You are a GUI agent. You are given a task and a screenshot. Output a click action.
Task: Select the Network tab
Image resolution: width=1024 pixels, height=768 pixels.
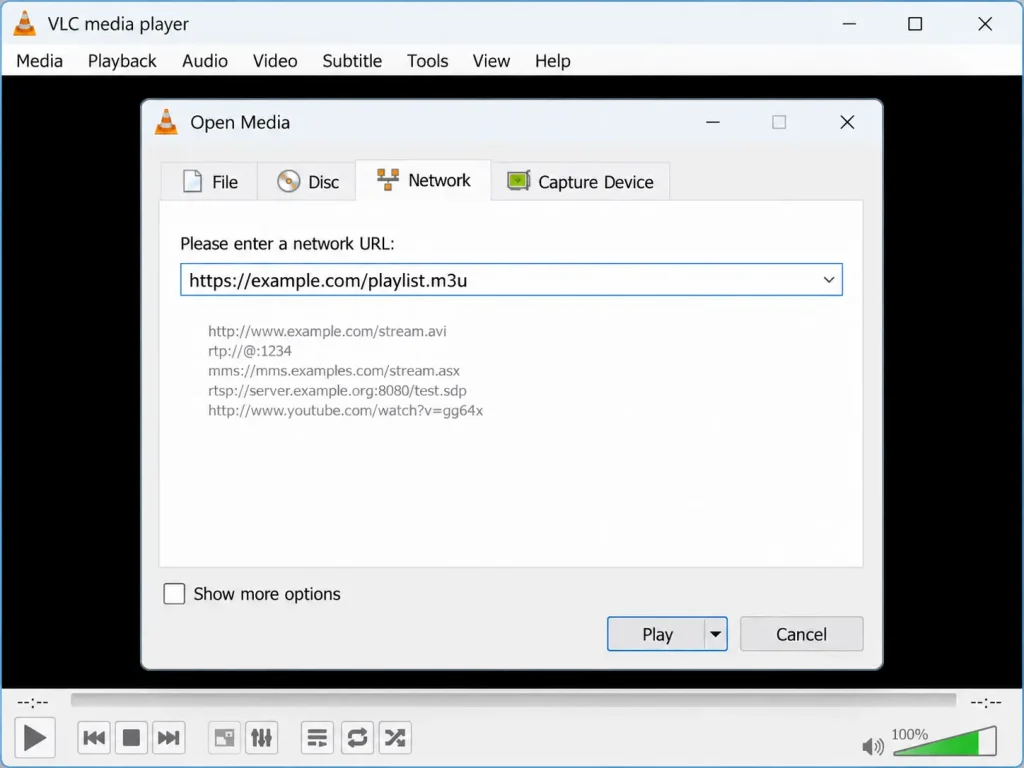point(423,180)
